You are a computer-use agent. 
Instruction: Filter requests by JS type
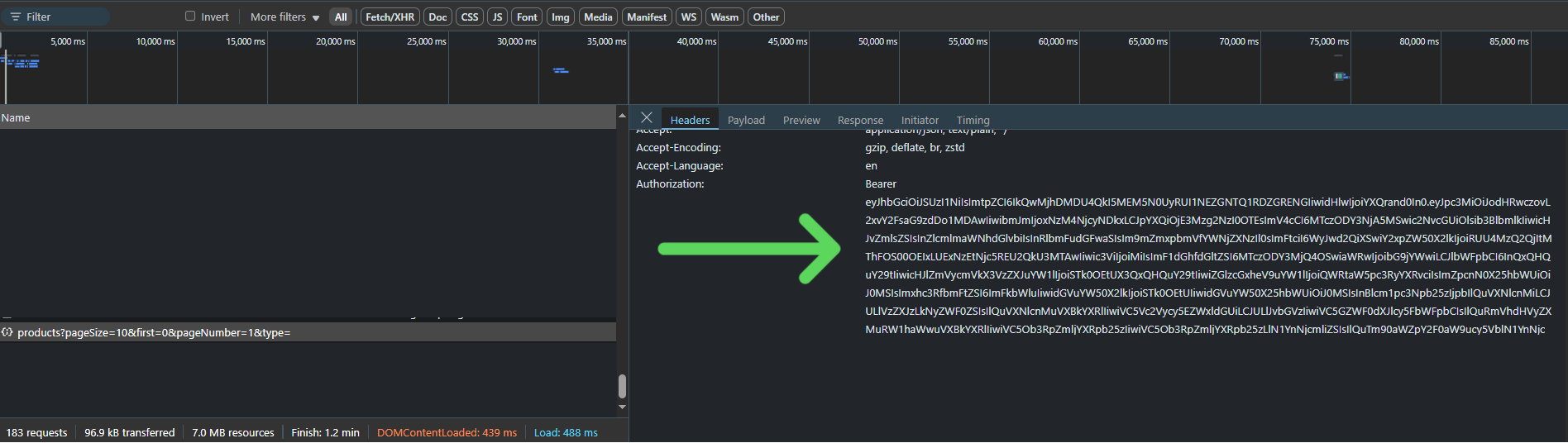pyautogui.click(x=497, y=17)
